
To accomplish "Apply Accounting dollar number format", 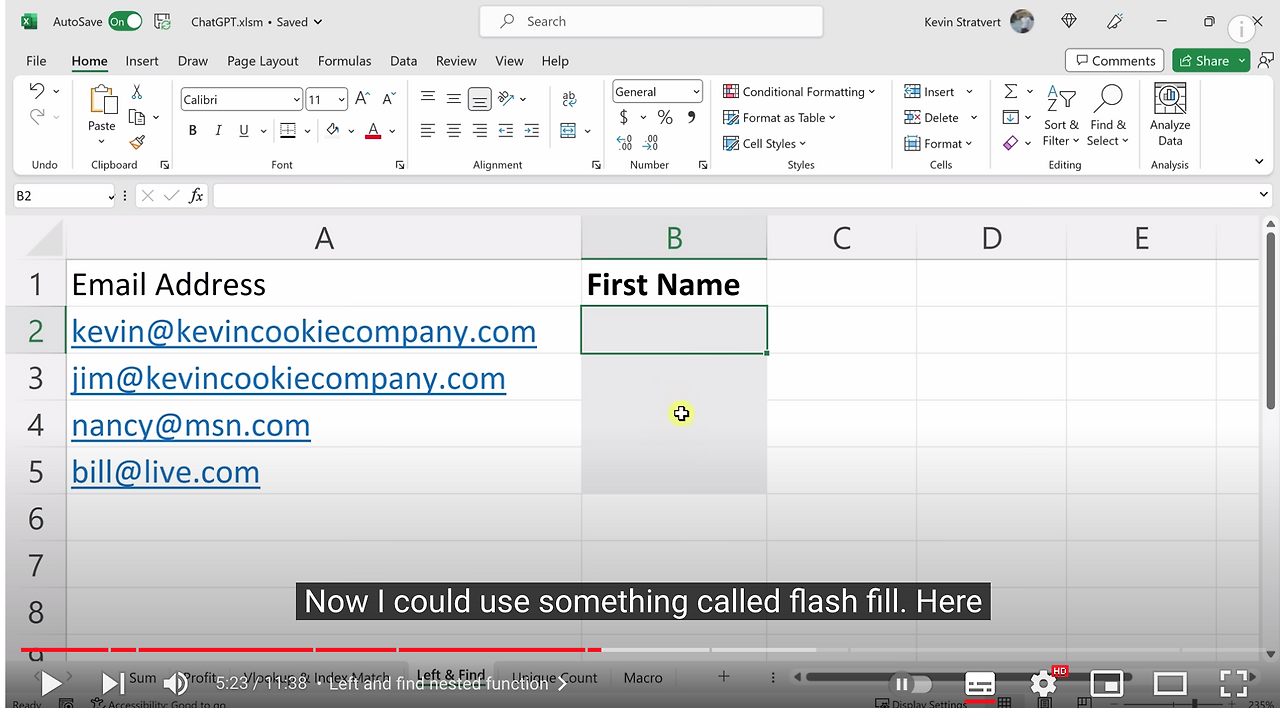I will coord(624,118).
